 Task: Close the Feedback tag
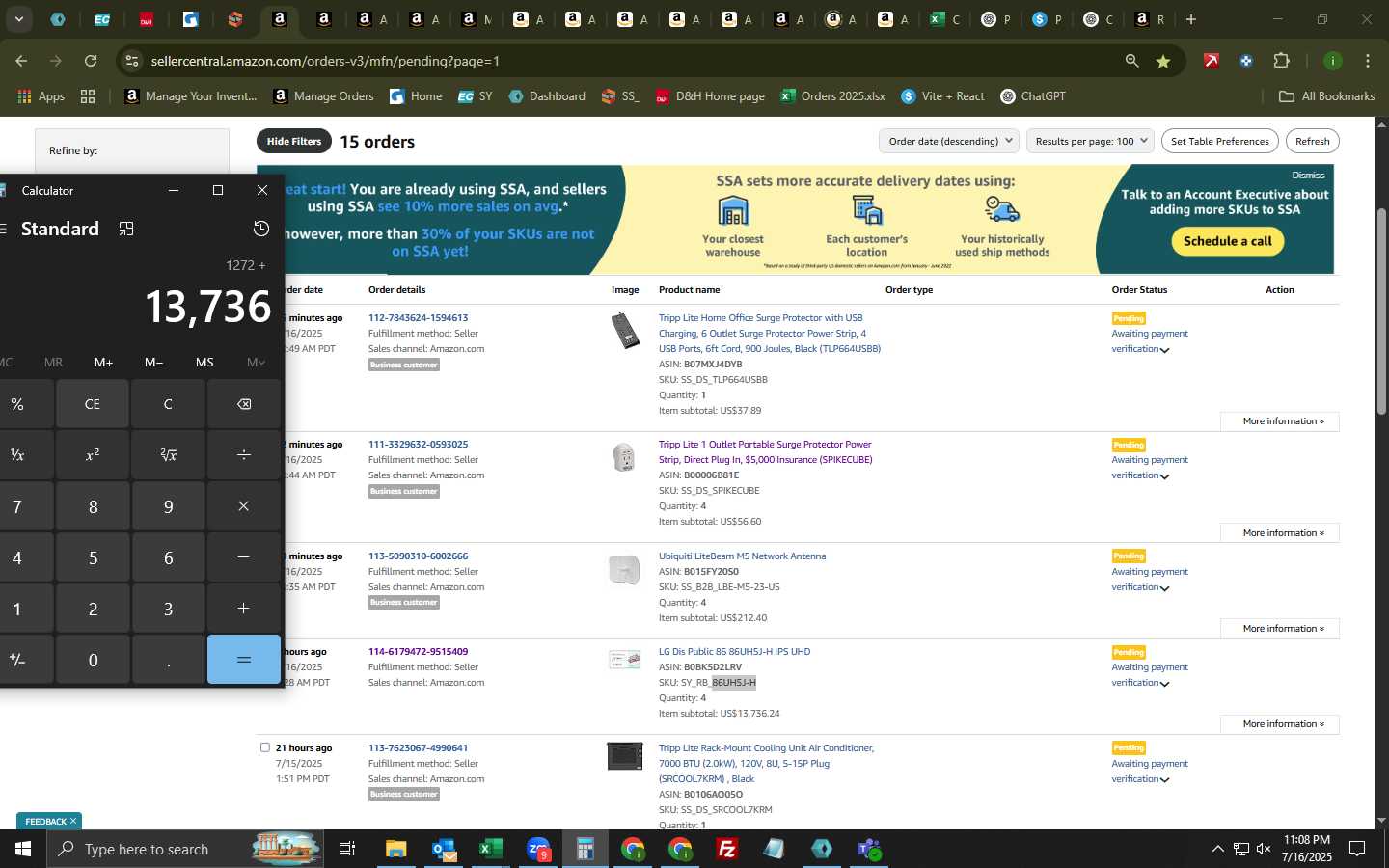(73, 821)
